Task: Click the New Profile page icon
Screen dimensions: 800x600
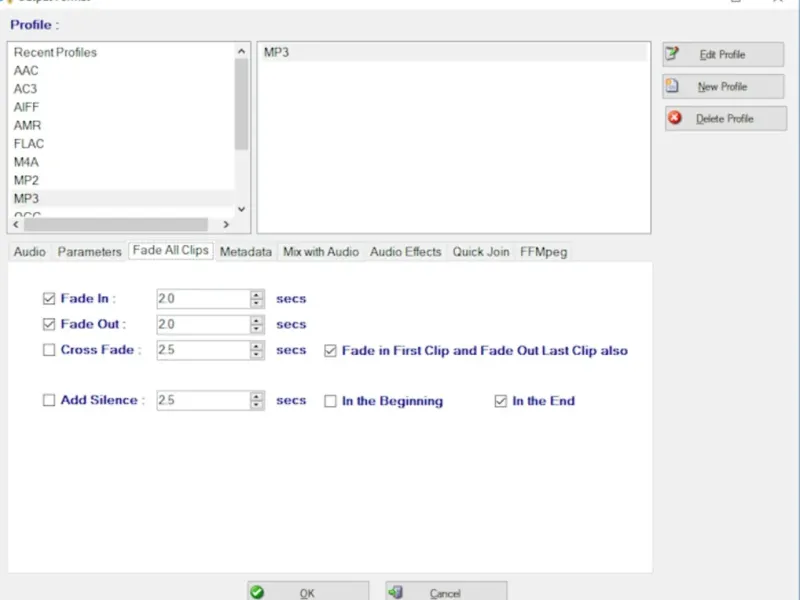Action: (x=672, y=86)
